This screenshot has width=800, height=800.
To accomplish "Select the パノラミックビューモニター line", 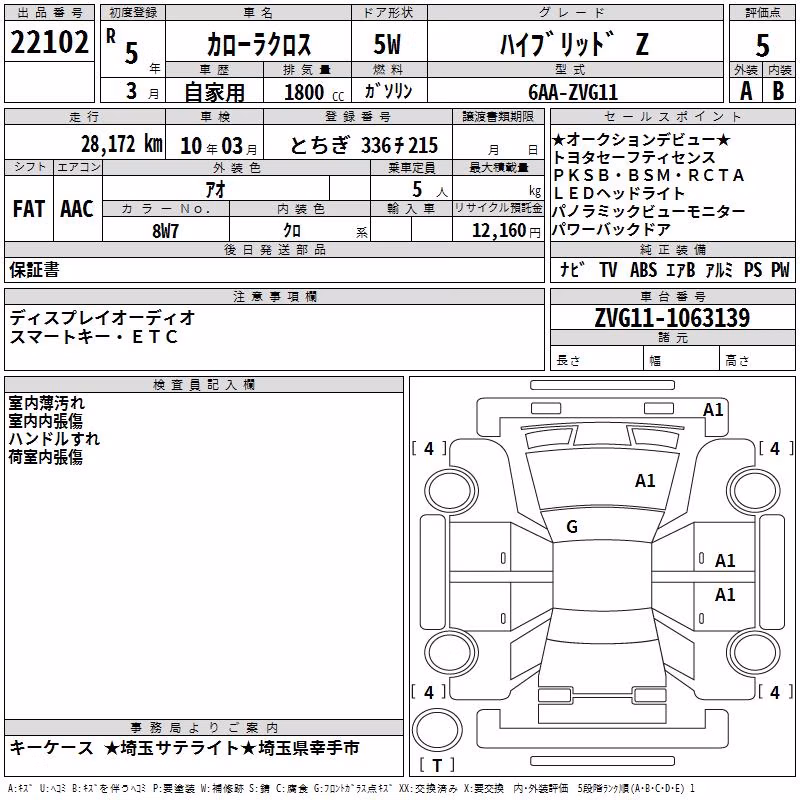I will pos(649,211).
